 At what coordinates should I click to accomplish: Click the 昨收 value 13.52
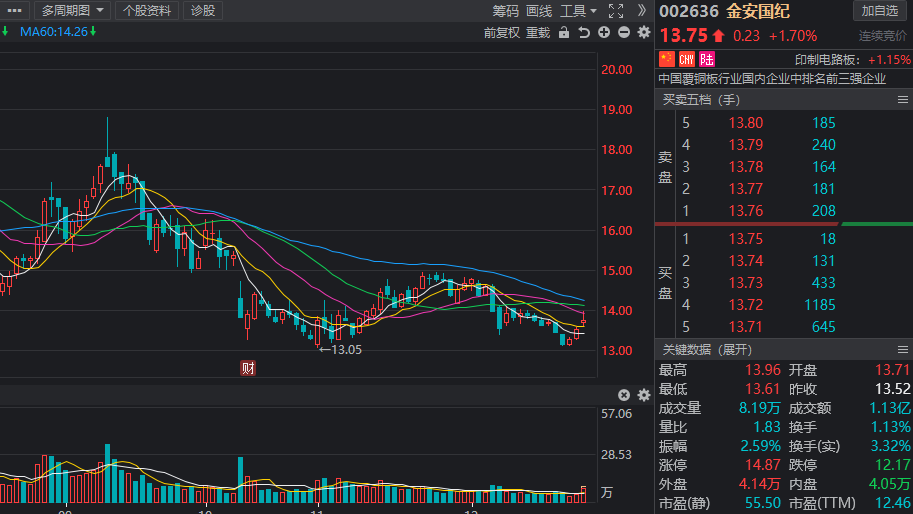coord(892,389)
